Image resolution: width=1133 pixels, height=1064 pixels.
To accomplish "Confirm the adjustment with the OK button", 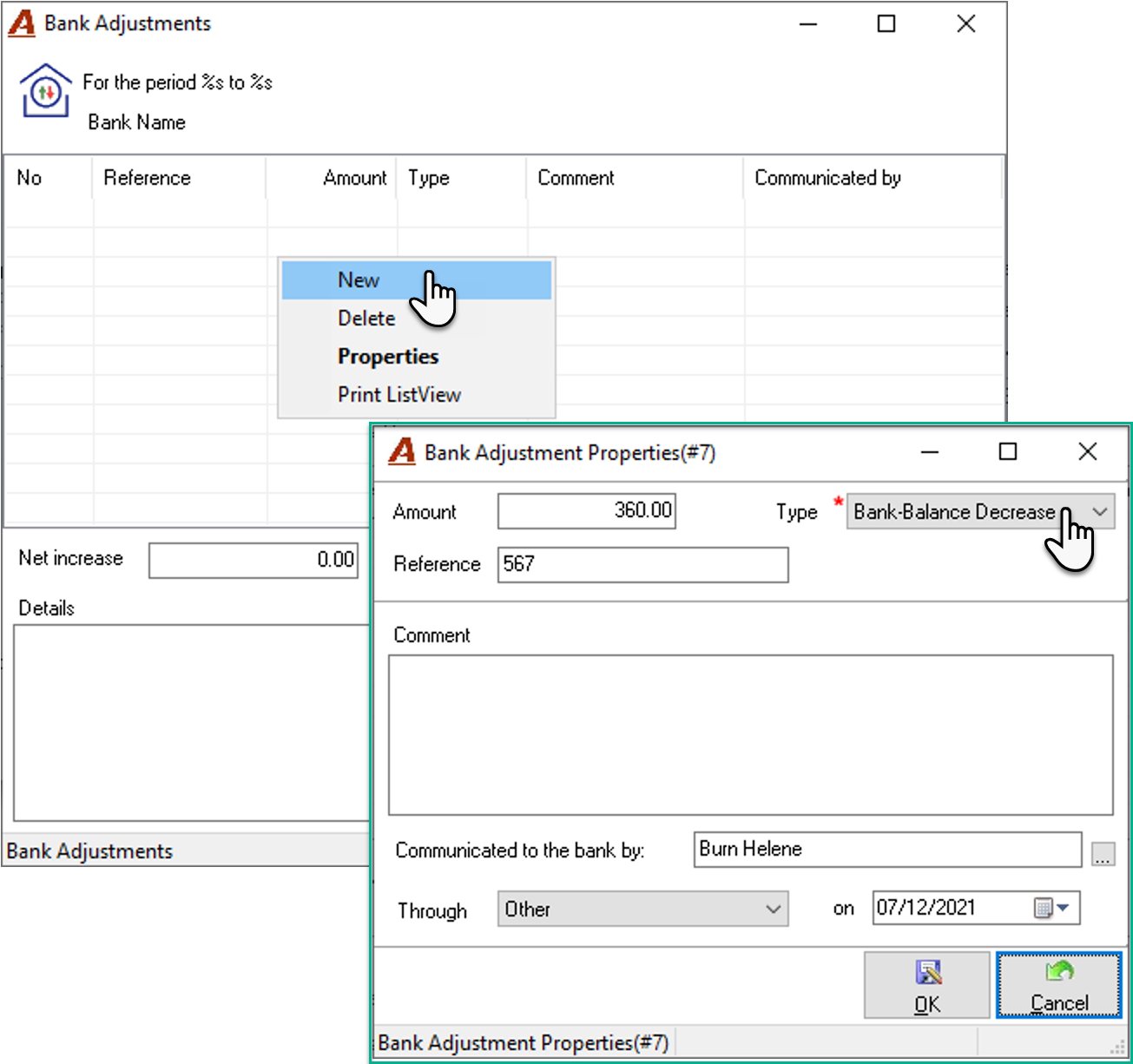I will tap(926, 985).
